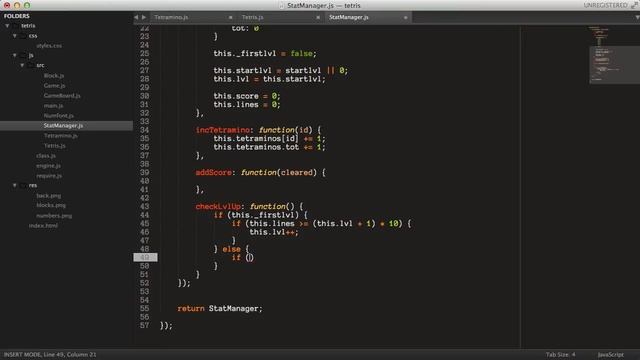Screen dimensions: 640x360
Task: Open the JavaScript syntax selector
Action: pyautogui.click(x=611, y=355)
